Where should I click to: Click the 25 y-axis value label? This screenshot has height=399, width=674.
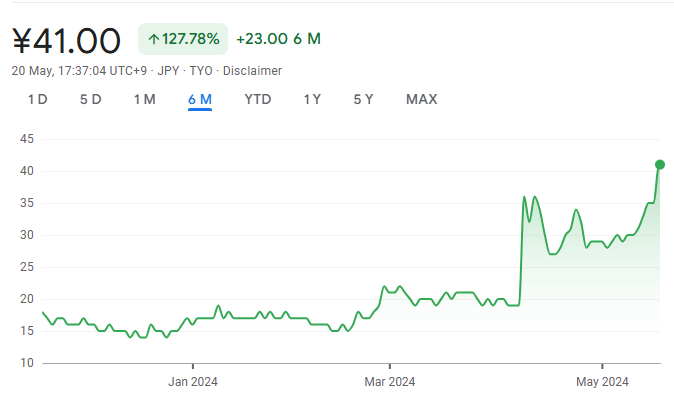tap(27, 267)
